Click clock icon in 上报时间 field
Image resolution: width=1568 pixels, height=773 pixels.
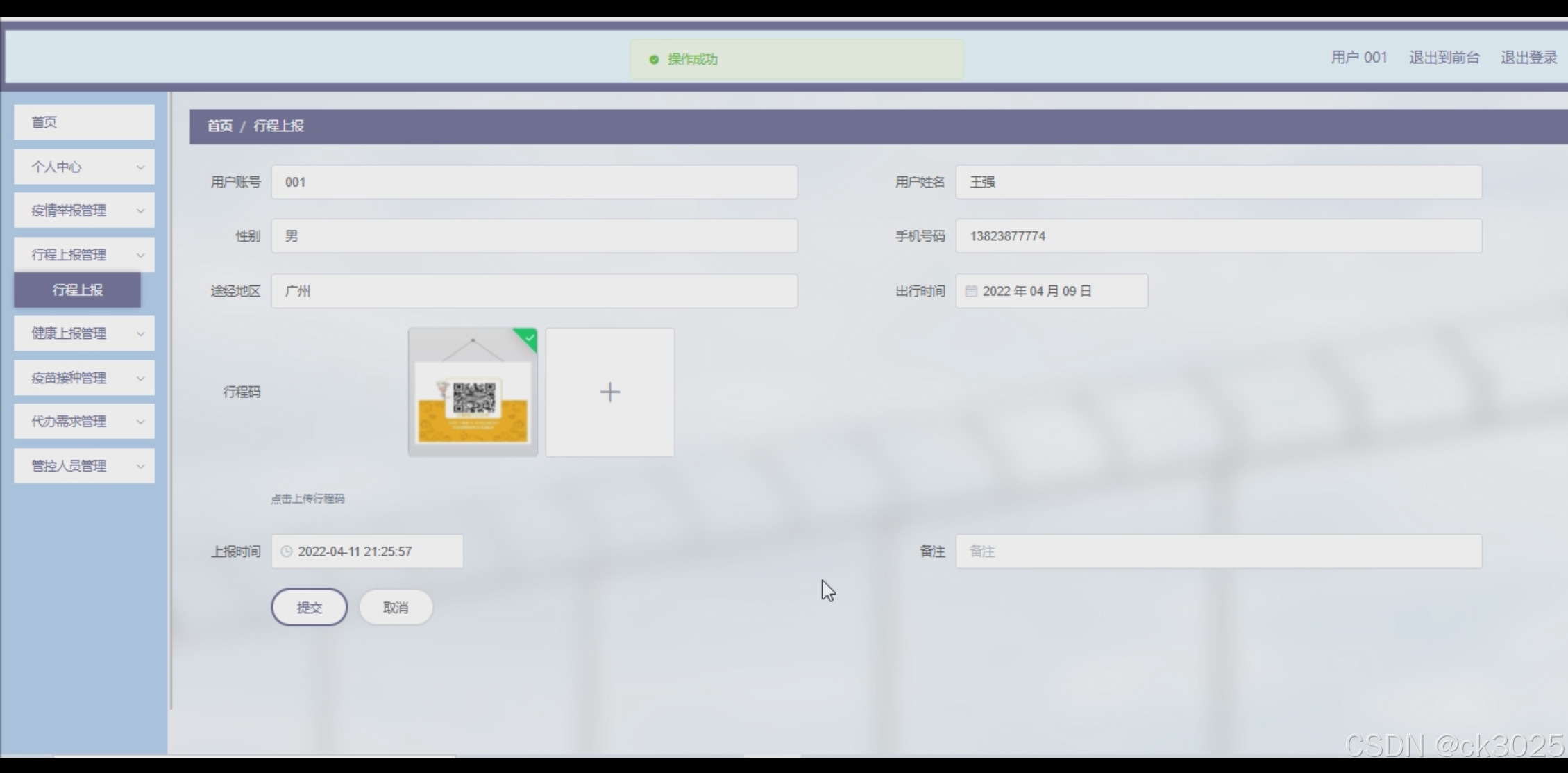(x=286, y=551)
